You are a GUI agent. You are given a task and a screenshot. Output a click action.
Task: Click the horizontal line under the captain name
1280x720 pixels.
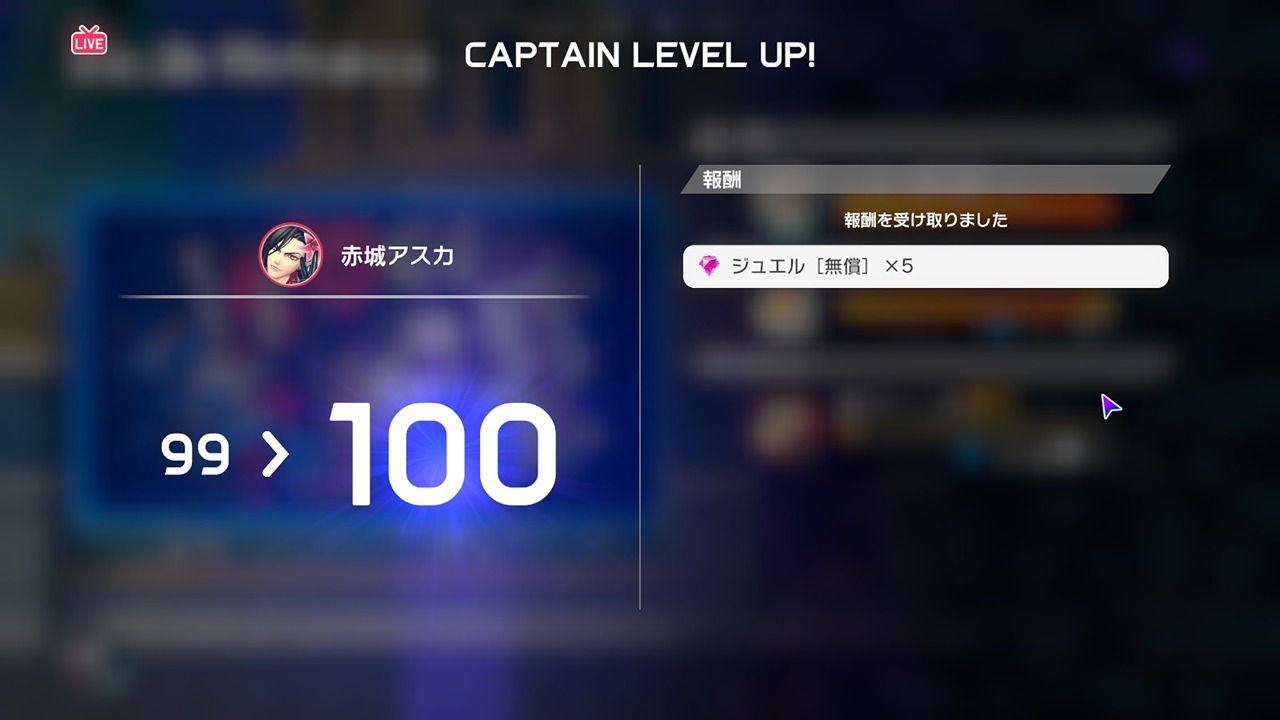click(x=355, y=296)
